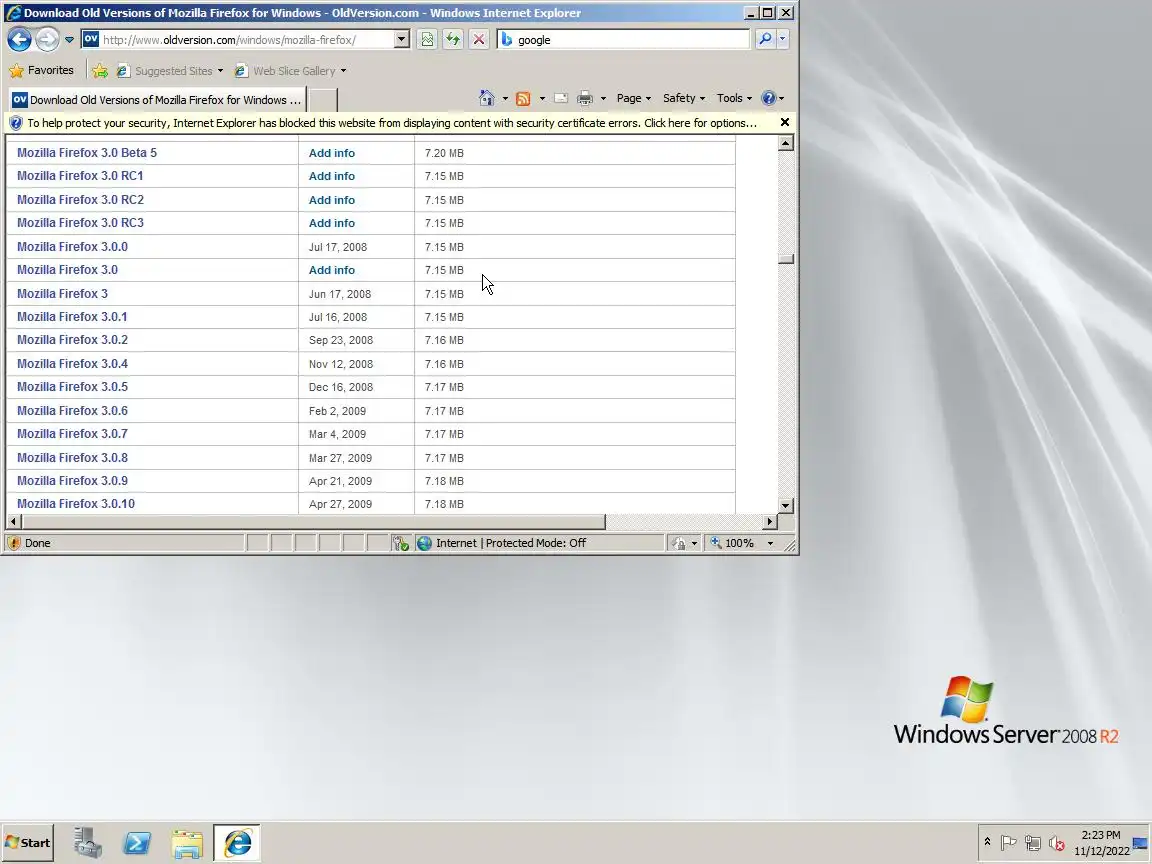The image size is (1152, 864).
Task: Click Internet Explorer taskbar button
Action: (x=237, y=843)
